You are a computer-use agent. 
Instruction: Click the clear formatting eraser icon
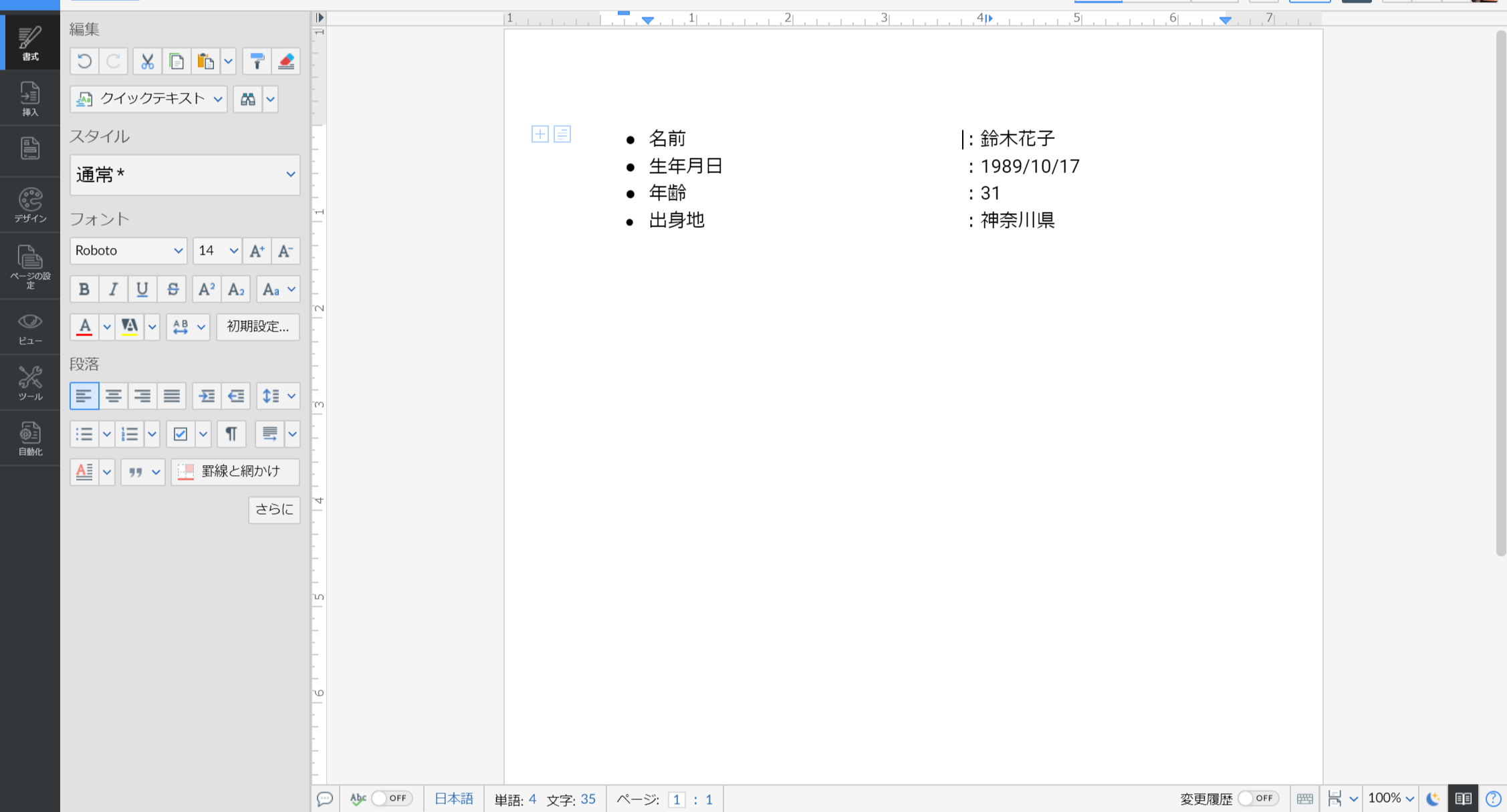click(x=286, y=61)
